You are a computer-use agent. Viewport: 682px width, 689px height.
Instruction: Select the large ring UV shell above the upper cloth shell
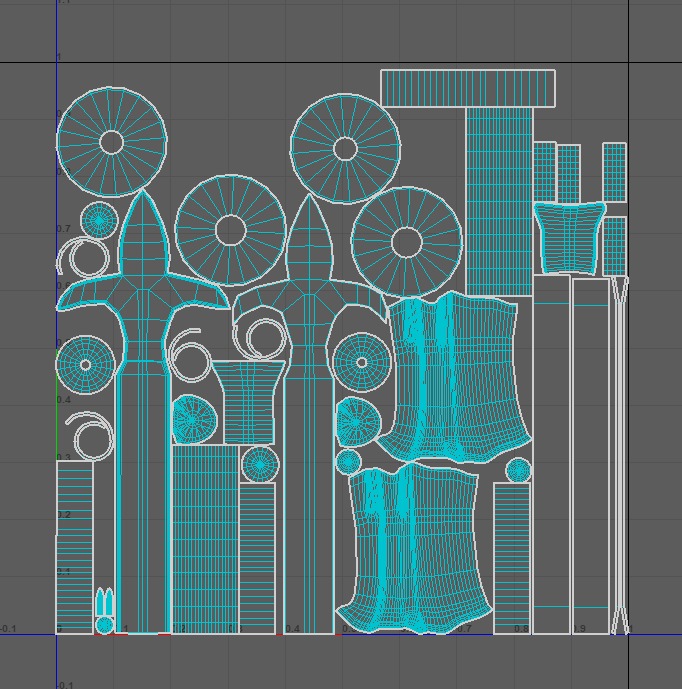[x=407, y=242]
